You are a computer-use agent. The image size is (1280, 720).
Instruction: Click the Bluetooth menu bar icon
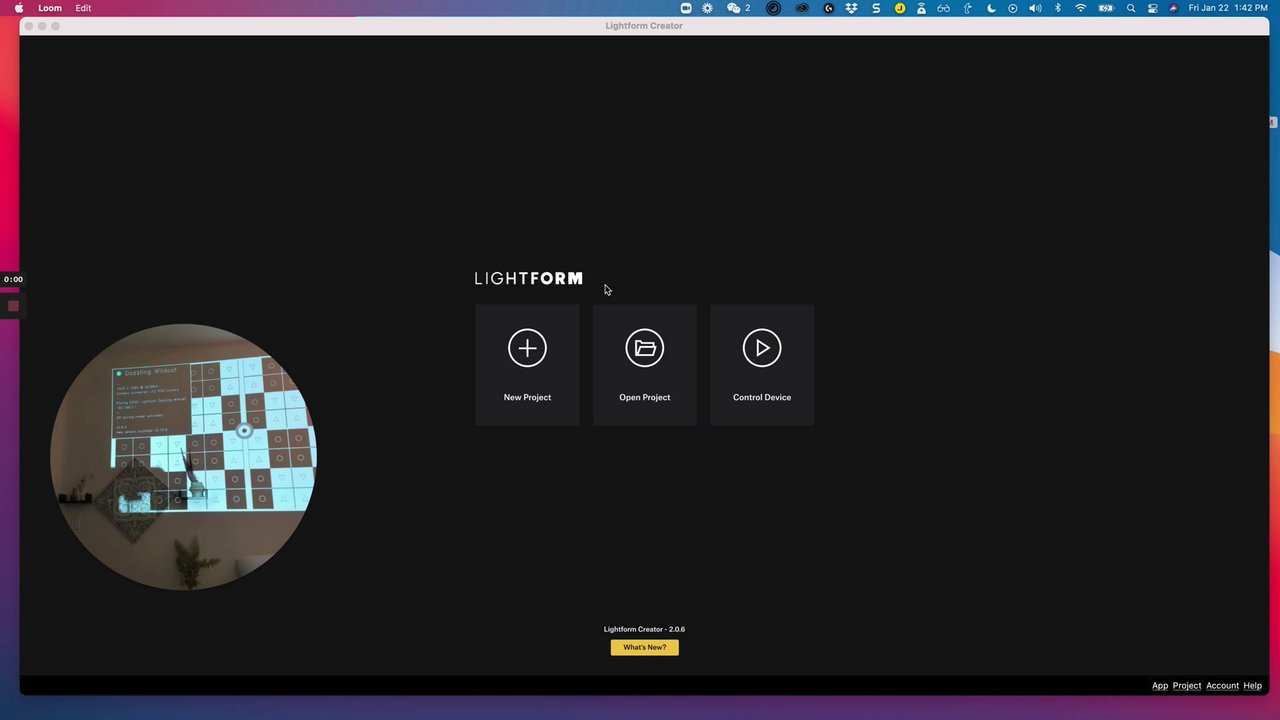1058,8
